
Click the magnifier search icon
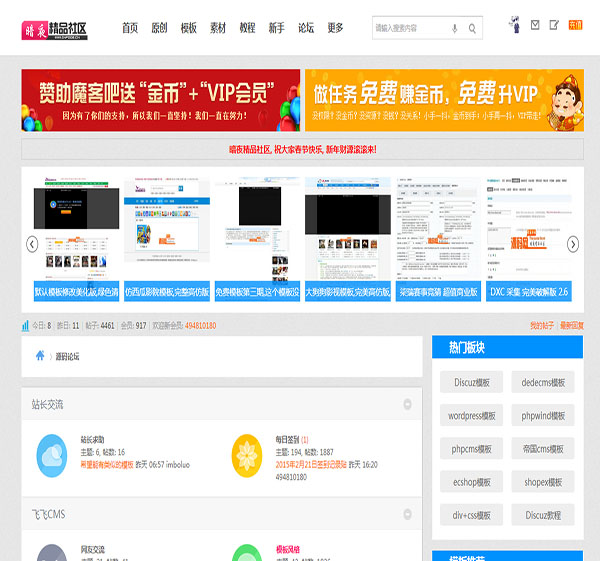point(473,28)
